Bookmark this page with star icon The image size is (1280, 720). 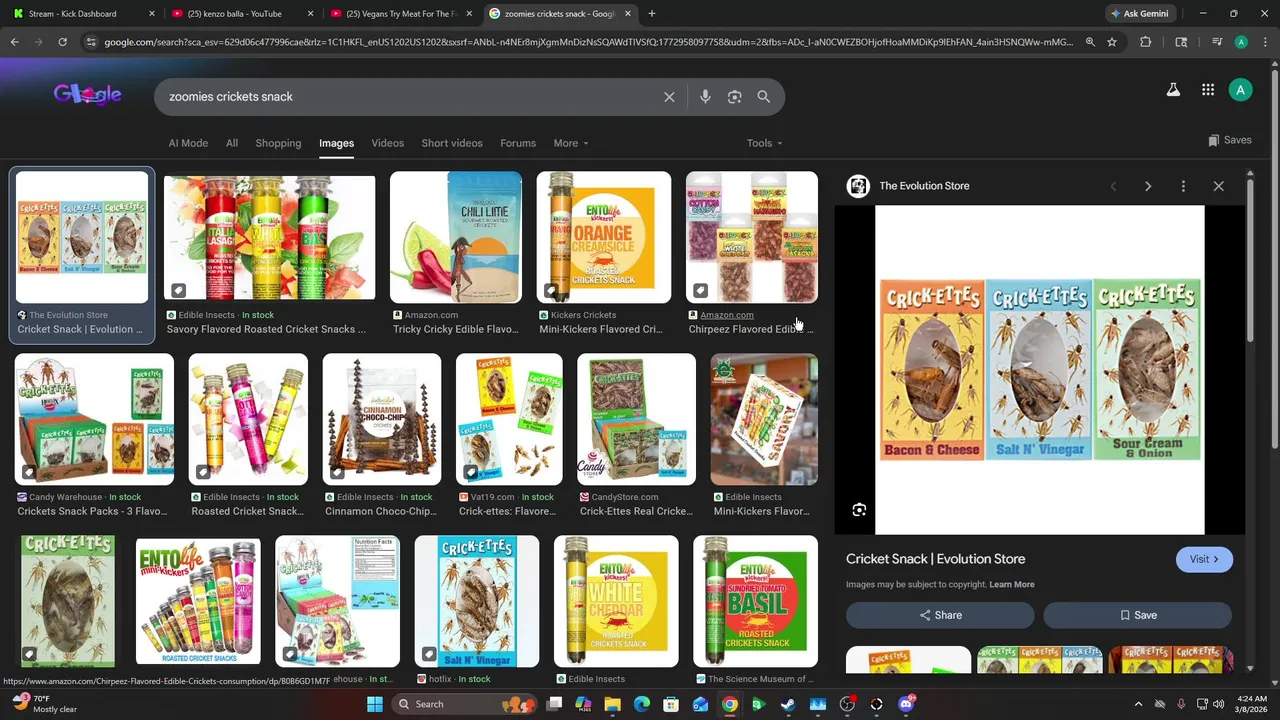[x=1111, y=42]
